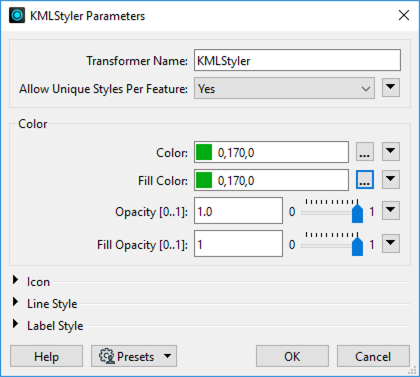Image resolution: width=420 pixels, height=377 pixels.
Task: Click the arrow menu beside Opacity slider
Action: pos(391,211)
